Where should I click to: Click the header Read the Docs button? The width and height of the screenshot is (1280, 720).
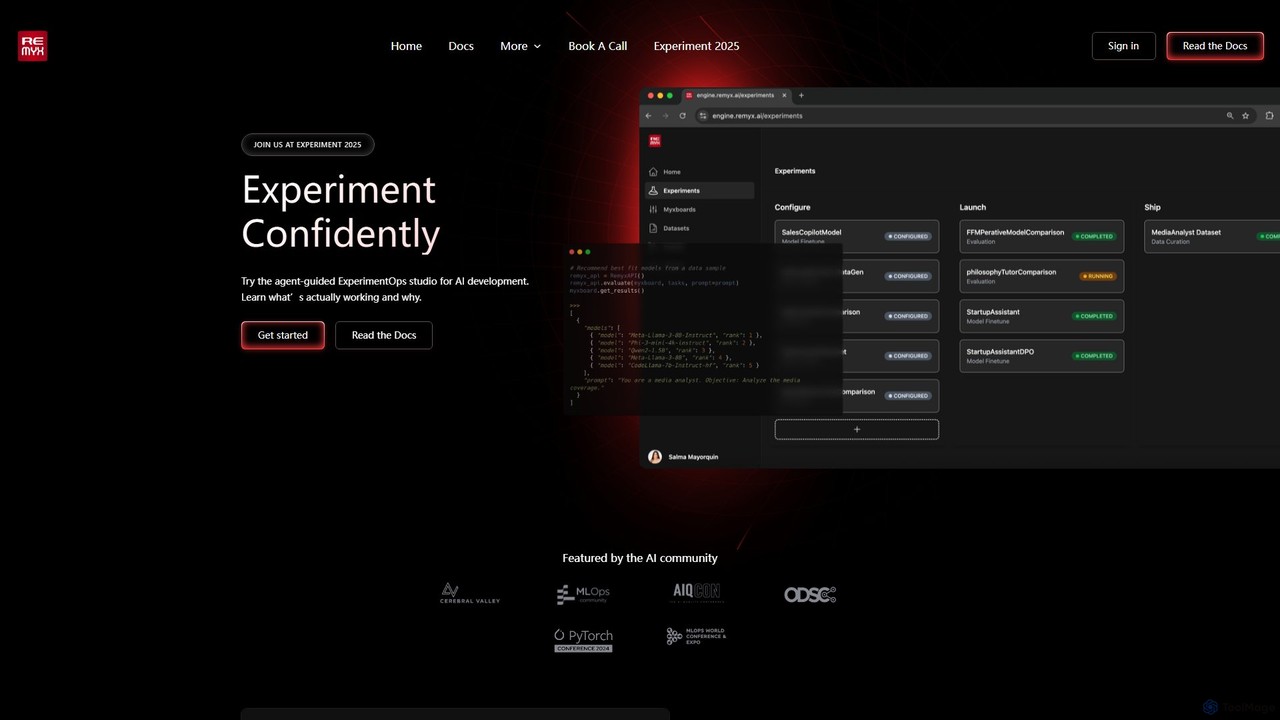click(1215, 46)
